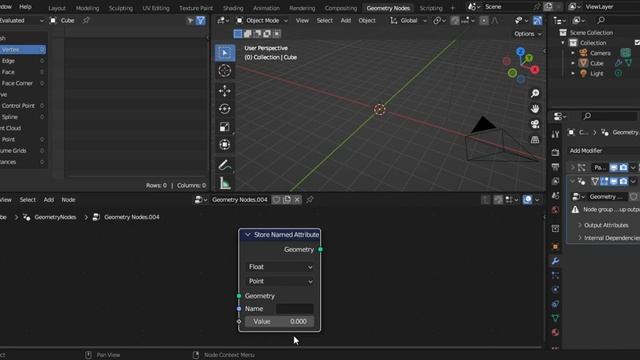Expand the Internal Dependencies panel

(x=608, y=238)
